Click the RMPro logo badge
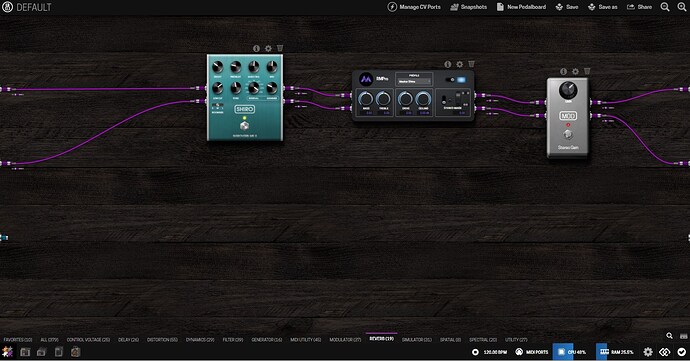This screenshot has height=361, width=690. [x=366, y=79]
